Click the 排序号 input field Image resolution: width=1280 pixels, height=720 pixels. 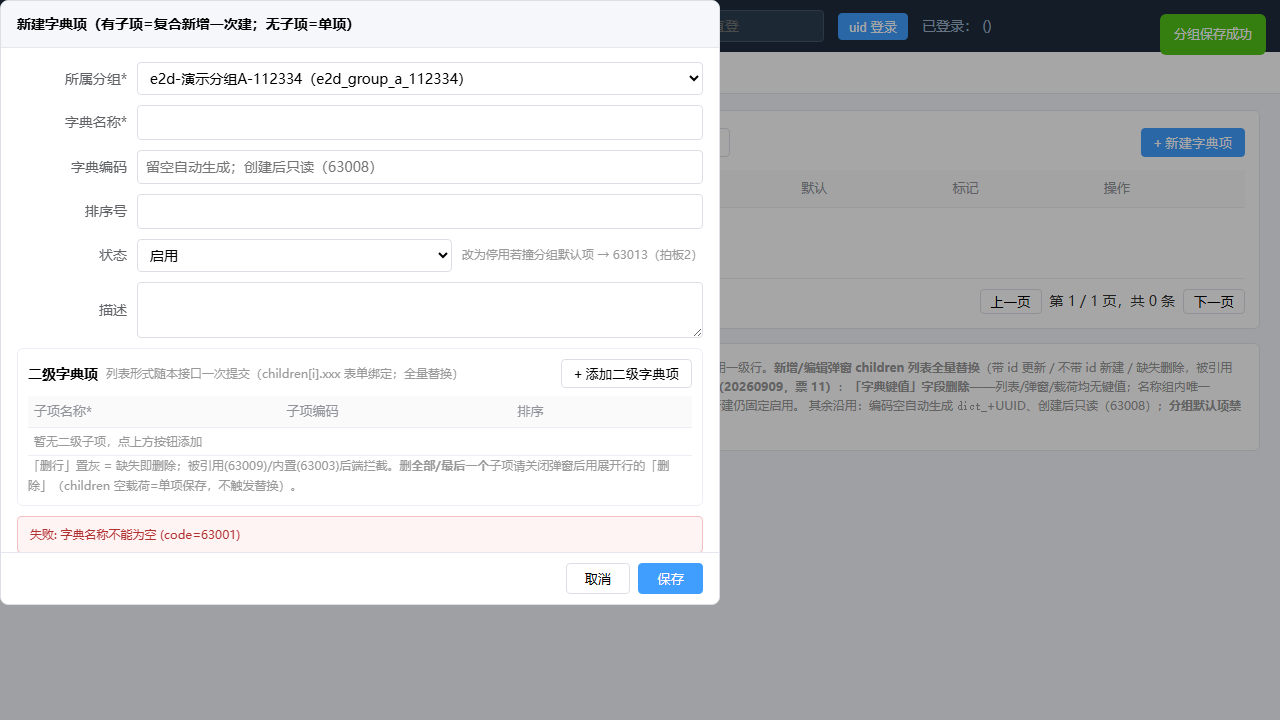click(420, 211)
